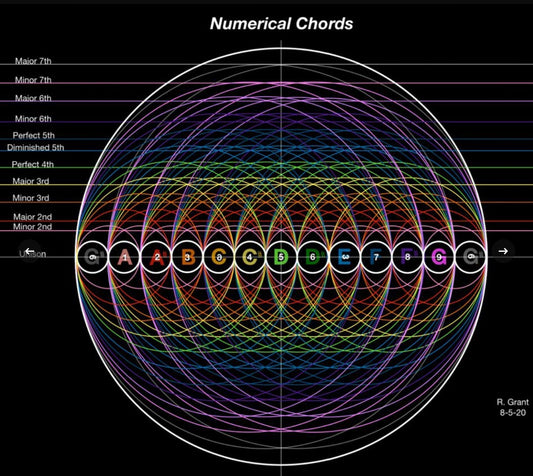Screen dimensions: 533x476
Task: Click the pink A circle numbered 1
Action: pos(124,257)
